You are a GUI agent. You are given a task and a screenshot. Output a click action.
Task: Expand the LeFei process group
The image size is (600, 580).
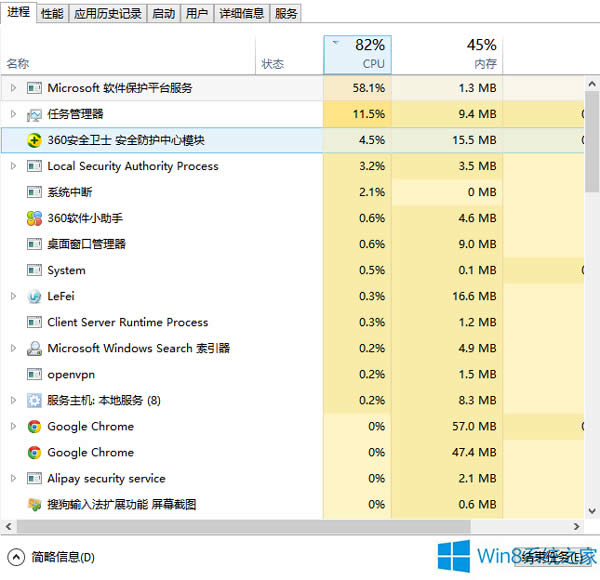(x=13, y=296)
